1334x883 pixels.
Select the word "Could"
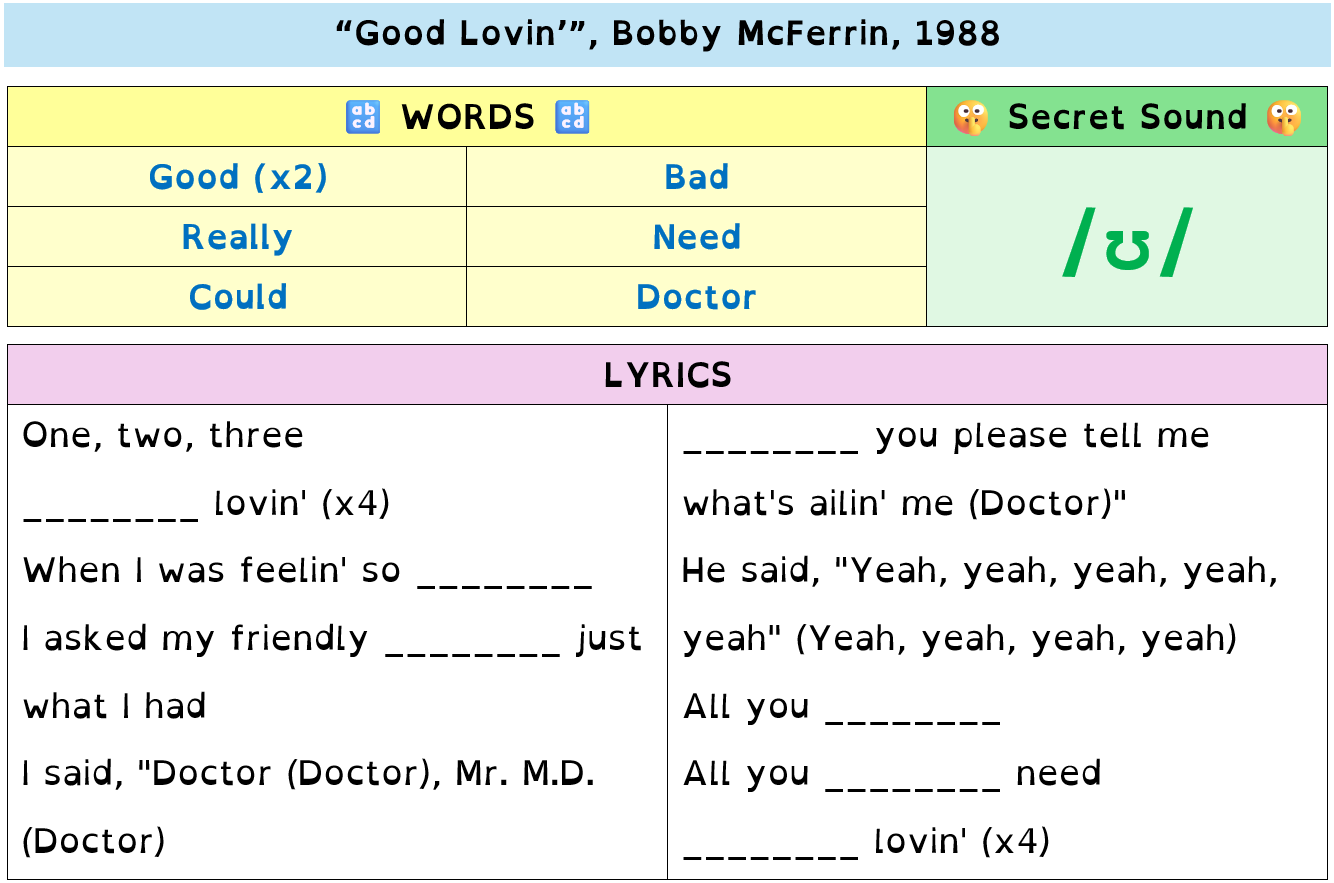coord(238,297)
